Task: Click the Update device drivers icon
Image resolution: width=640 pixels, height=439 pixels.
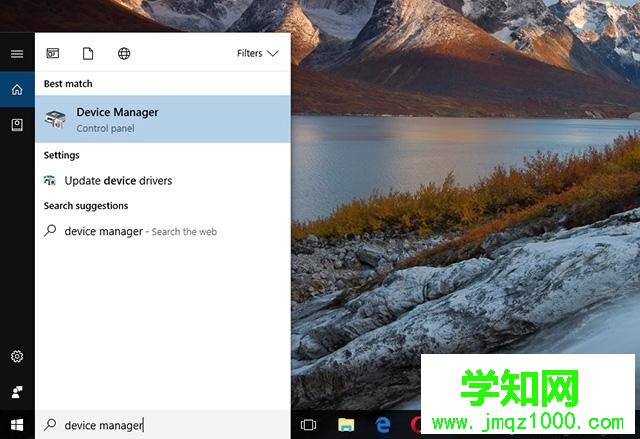Action: [x=50, y=180]
